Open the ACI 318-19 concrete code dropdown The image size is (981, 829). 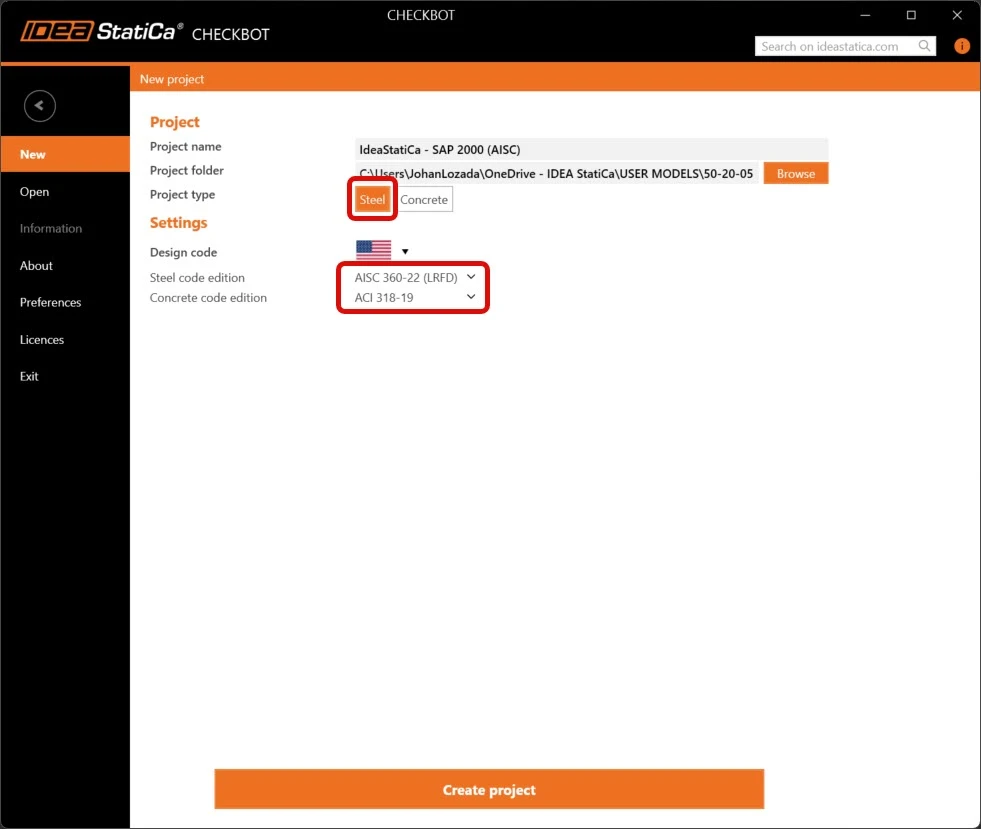414,297
